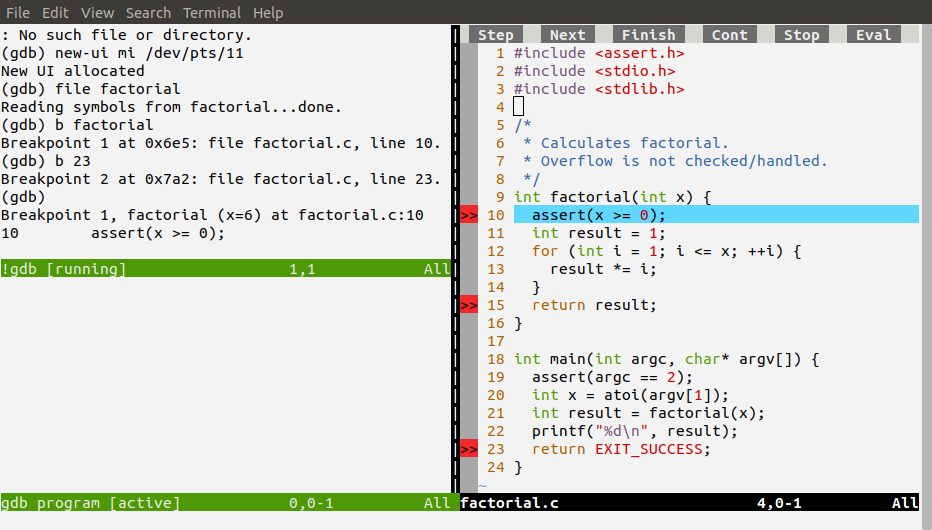932x530 pixels.
Task: Click comment '* Calculates factorial.'
Action: pyautogui.click(x=625, y=143)
